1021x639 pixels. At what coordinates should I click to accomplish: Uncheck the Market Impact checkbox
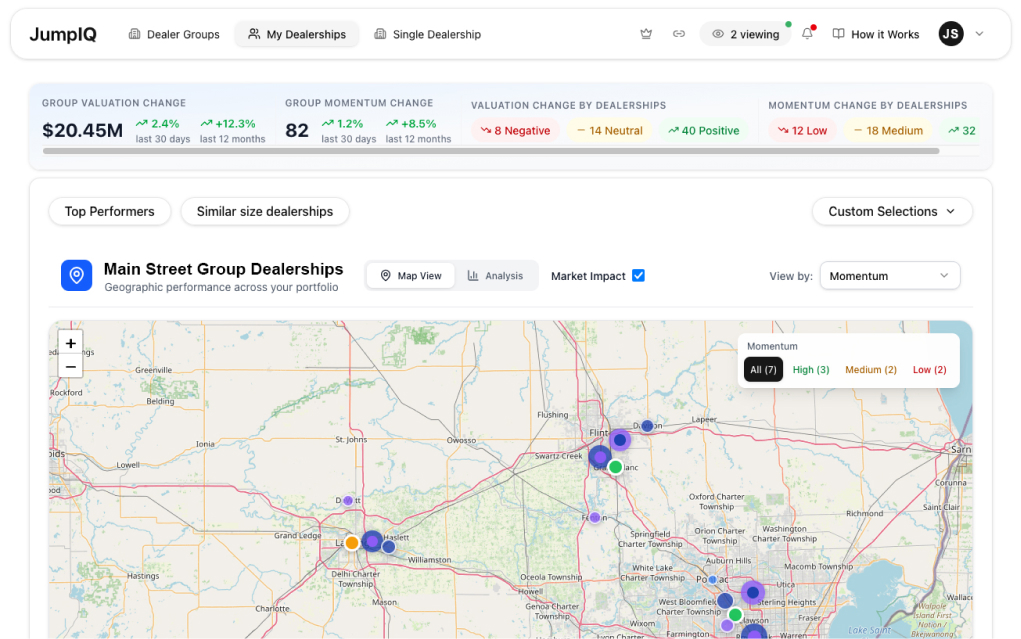click(x=638, y=276)
